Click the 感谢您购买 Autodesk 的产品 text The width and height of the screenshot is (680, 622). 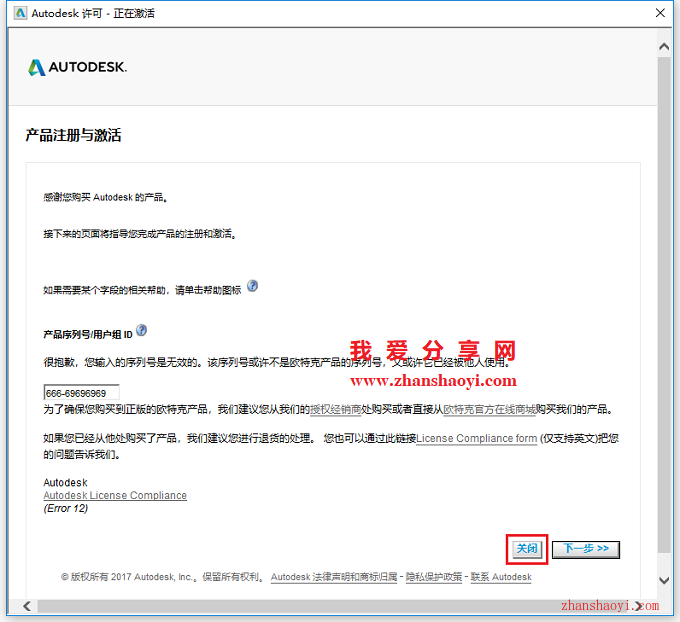[x=105, y=197]
